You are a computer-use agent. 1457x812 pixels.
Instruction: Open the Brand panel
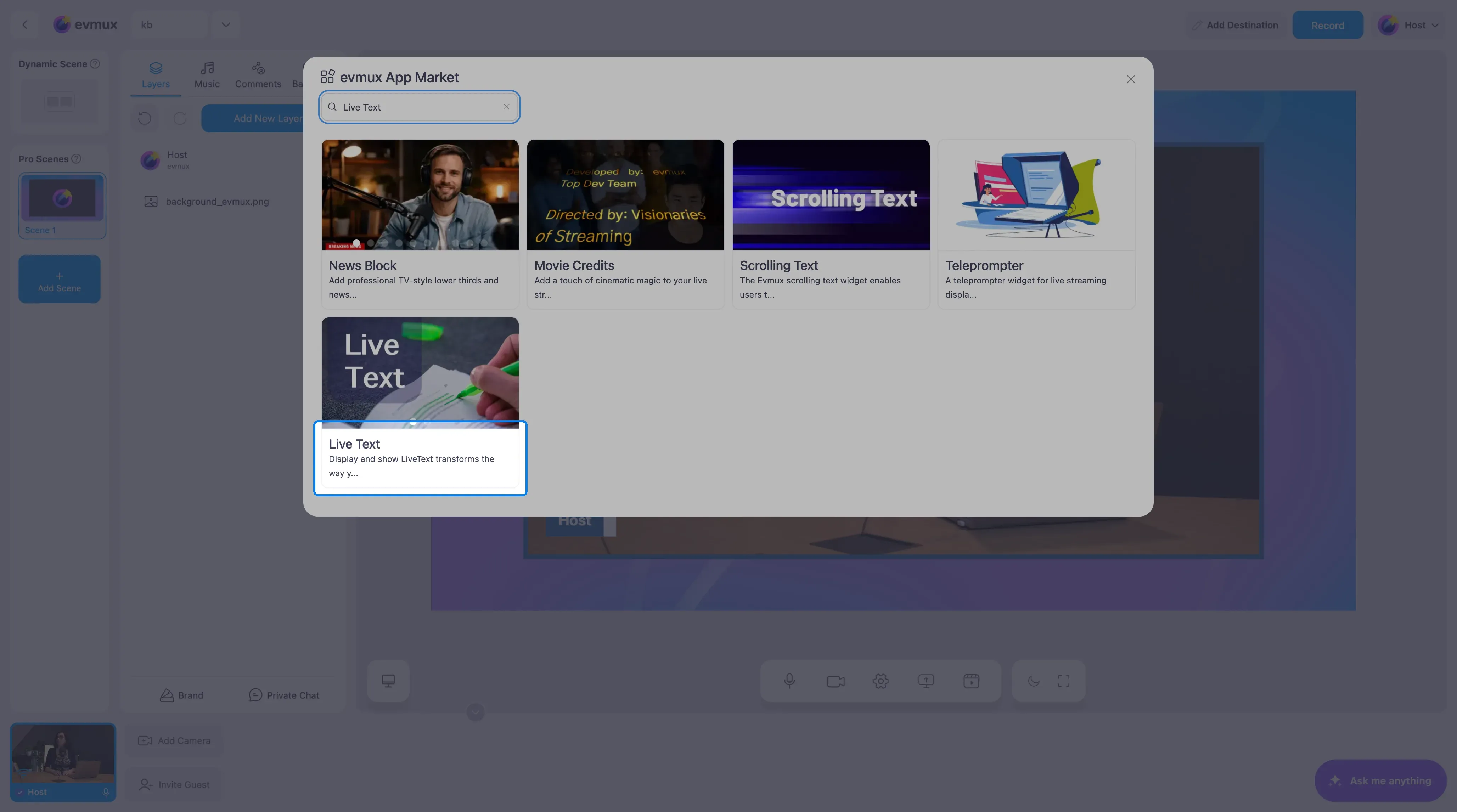click(181, 695)
